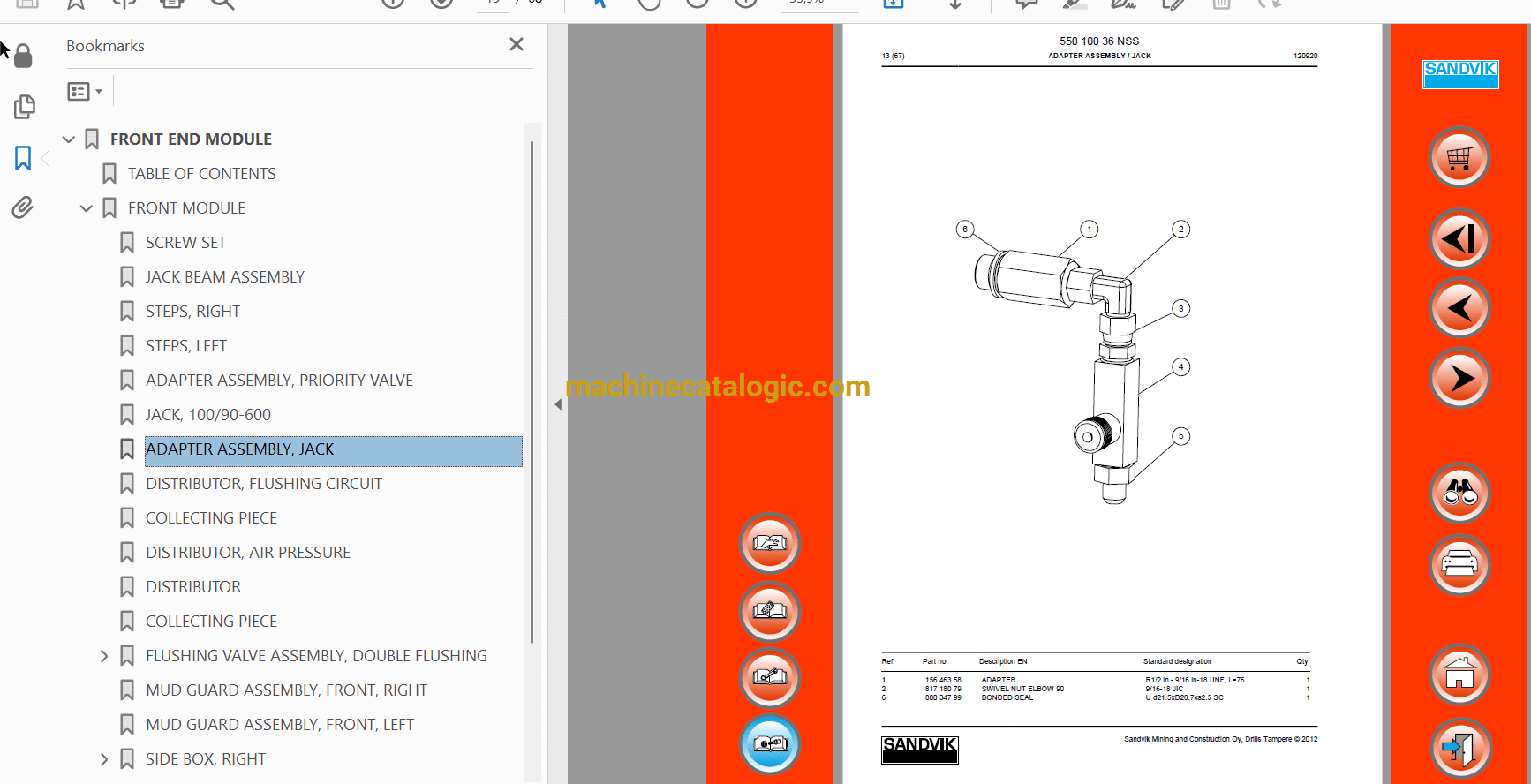Viewport: 1531px width, 784px height.
Task: Click the BONDED SEAL description text
Action: pyautogui.click(x=1007, y=697)
